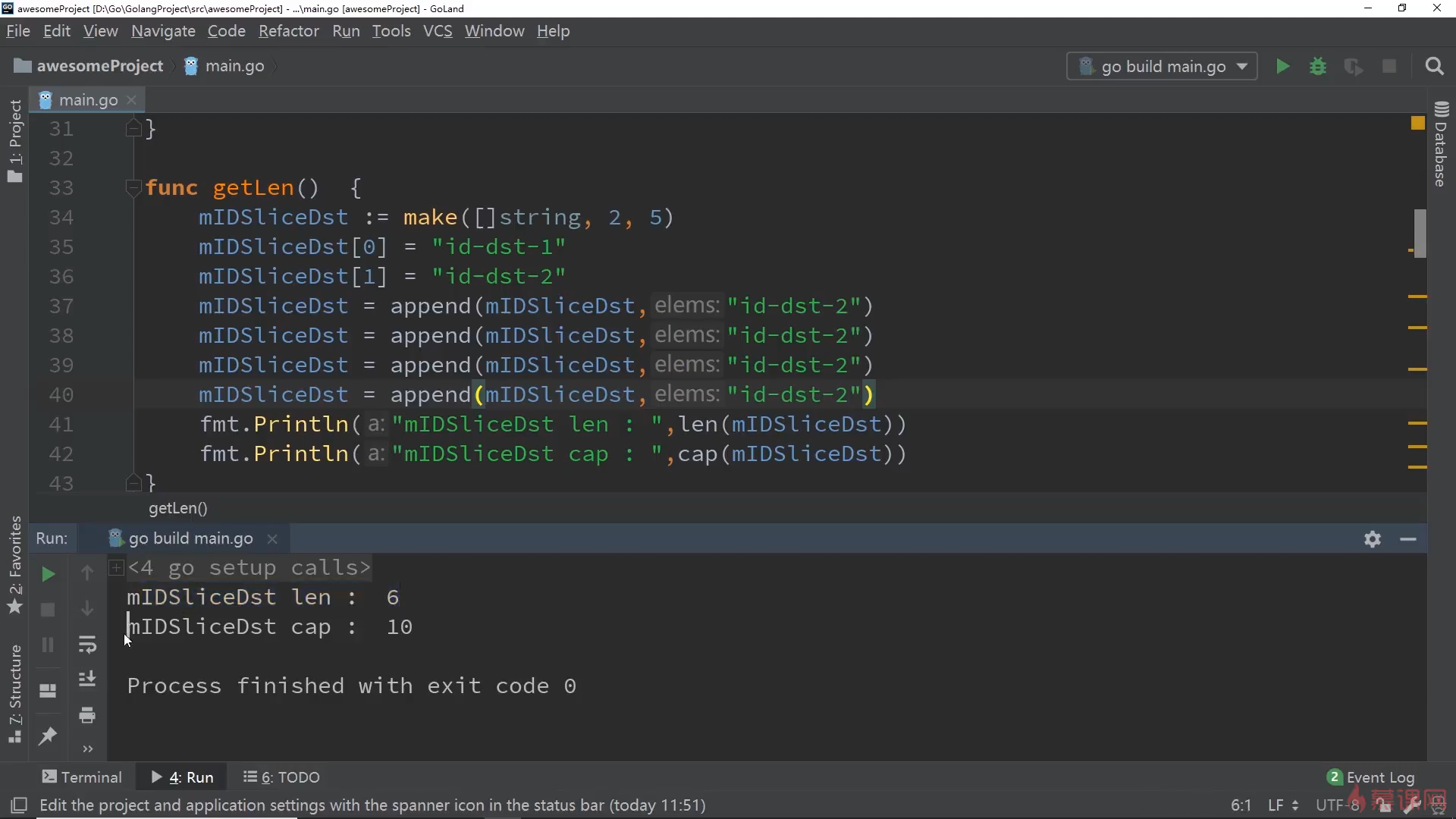The image size is (1456, 819).
Task: Click scroll to end icon in Run panel
Action: point(87,679)
